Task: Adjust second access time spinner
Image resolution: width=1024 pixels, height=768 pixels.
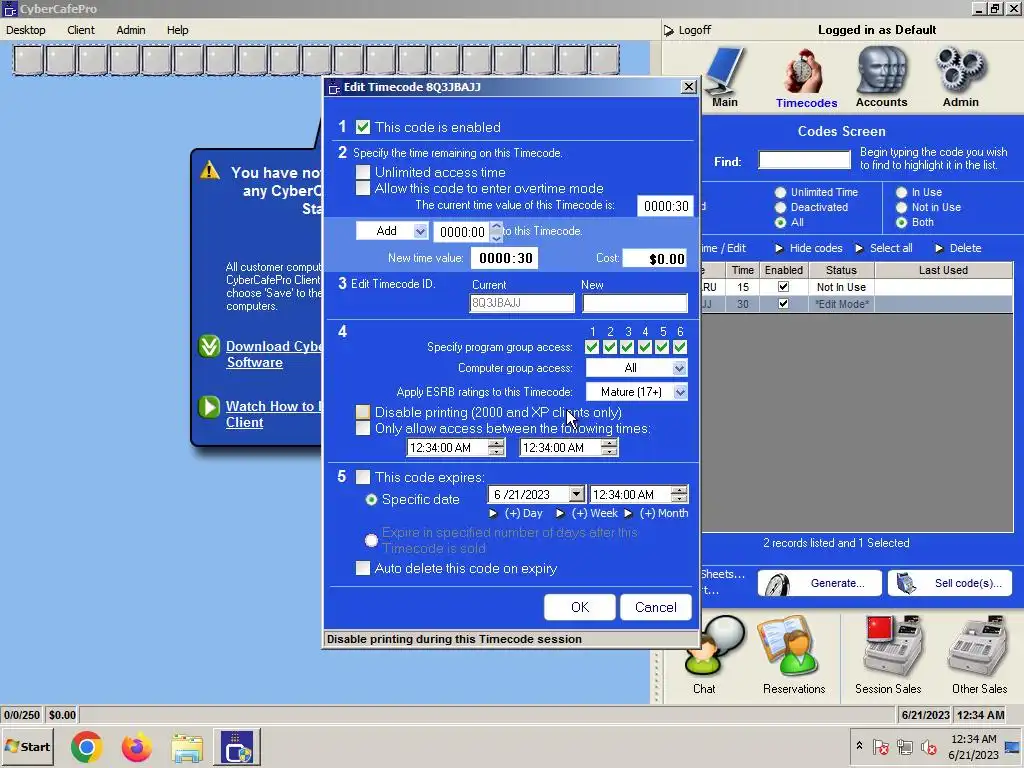Action: [609, 447]
